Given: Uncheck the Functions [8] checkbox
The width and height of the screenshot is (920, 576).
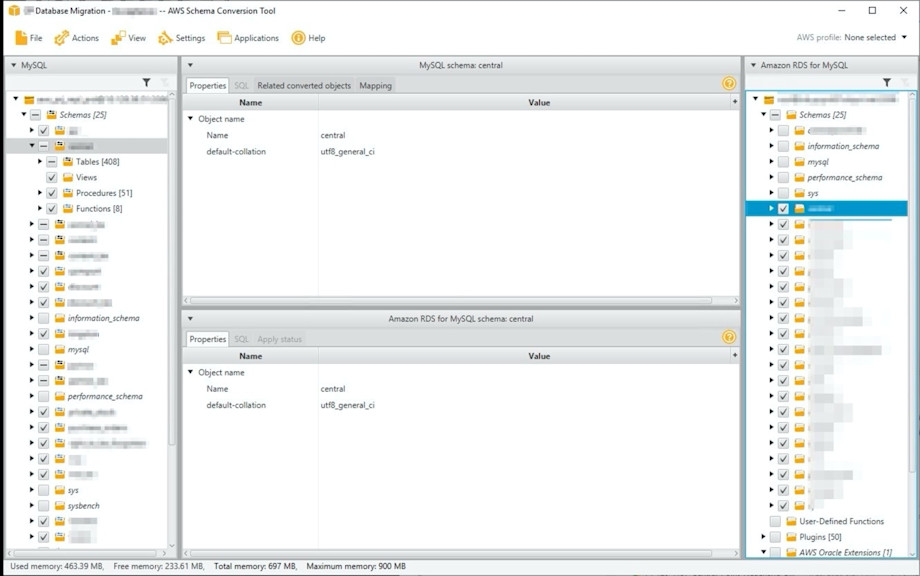Looking at the screenshot, I should pos(52,208).
